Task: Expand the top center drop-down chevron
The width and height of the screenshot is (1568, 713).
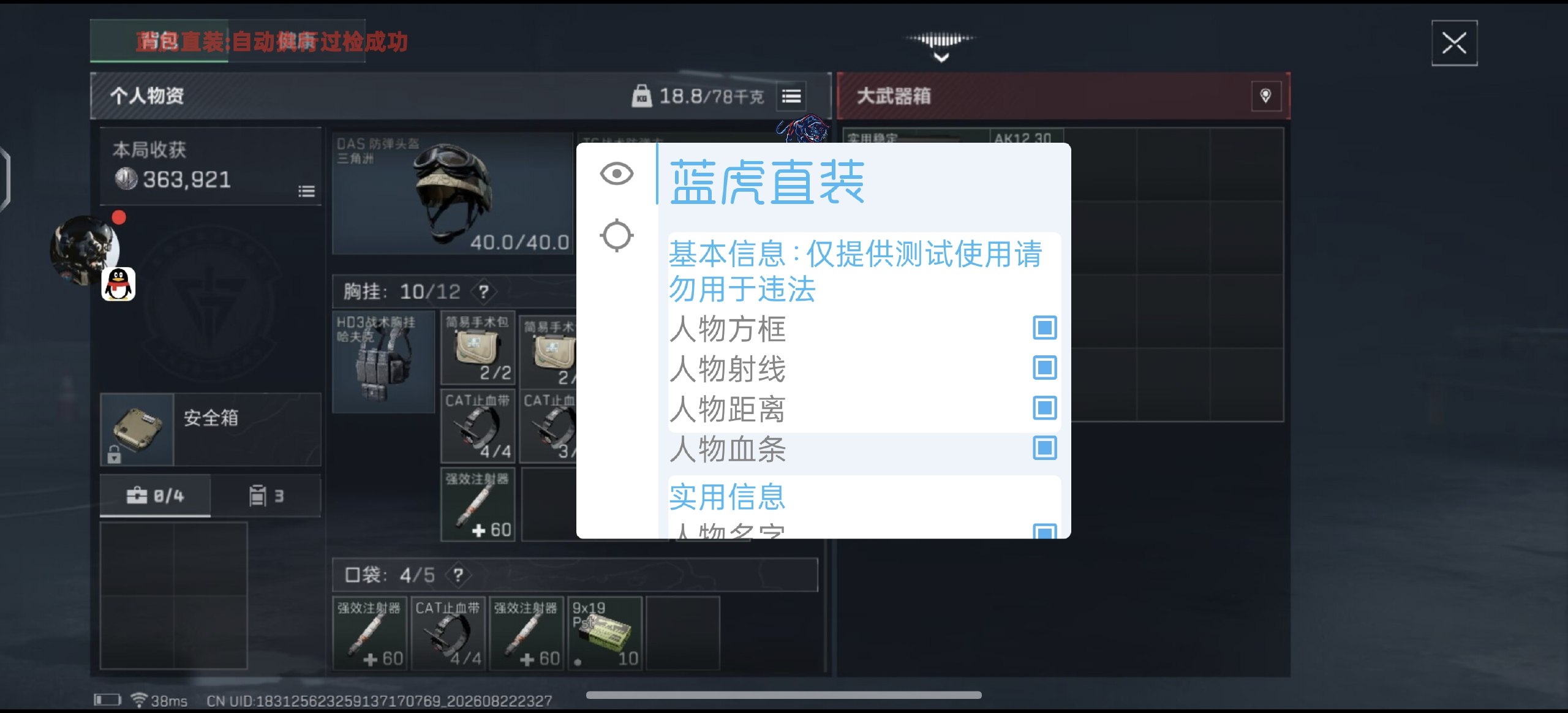Action: click(941, 58)
